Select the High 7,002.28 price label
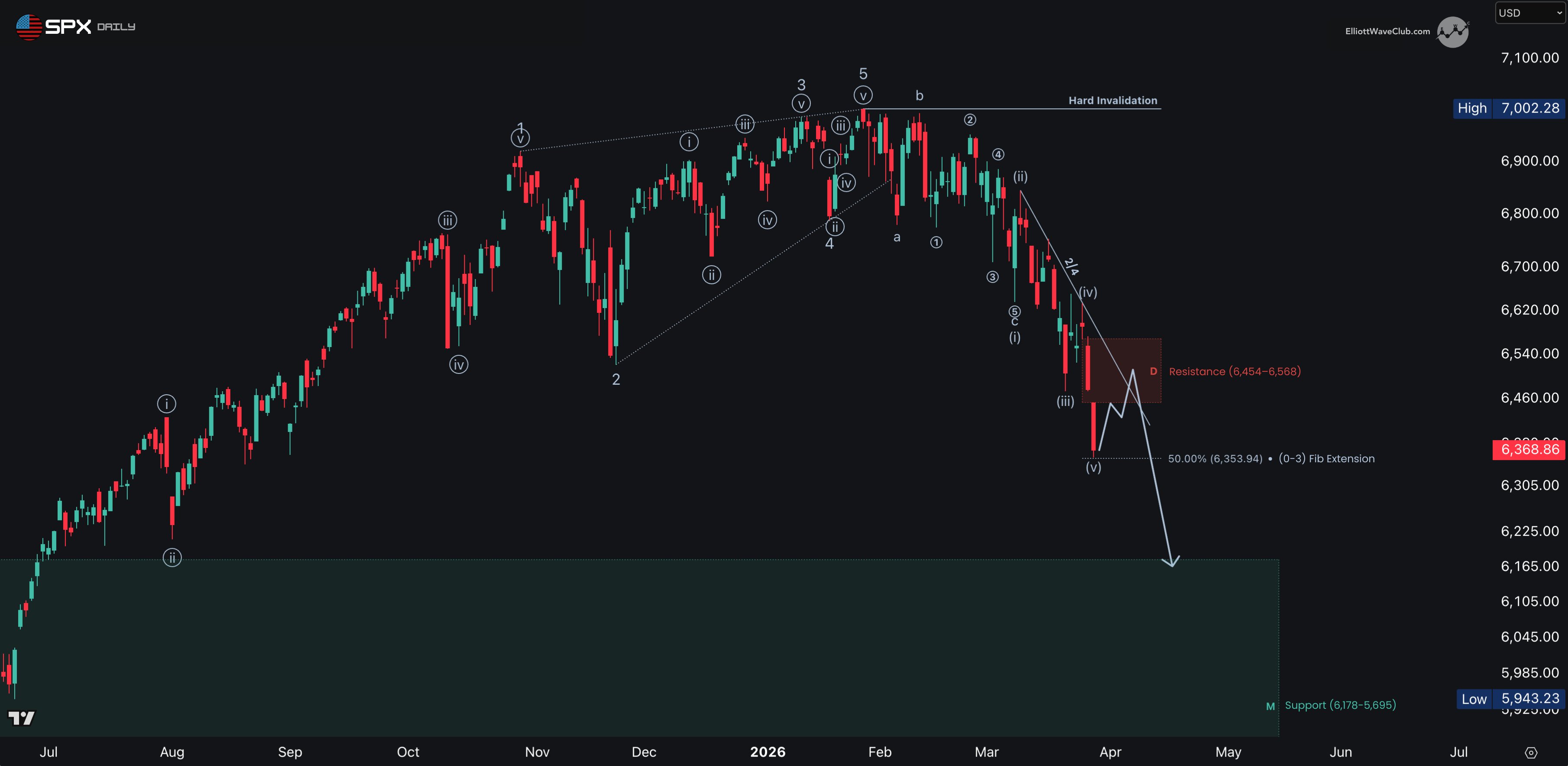1568x766 pixels. (x=1508, y=108)
